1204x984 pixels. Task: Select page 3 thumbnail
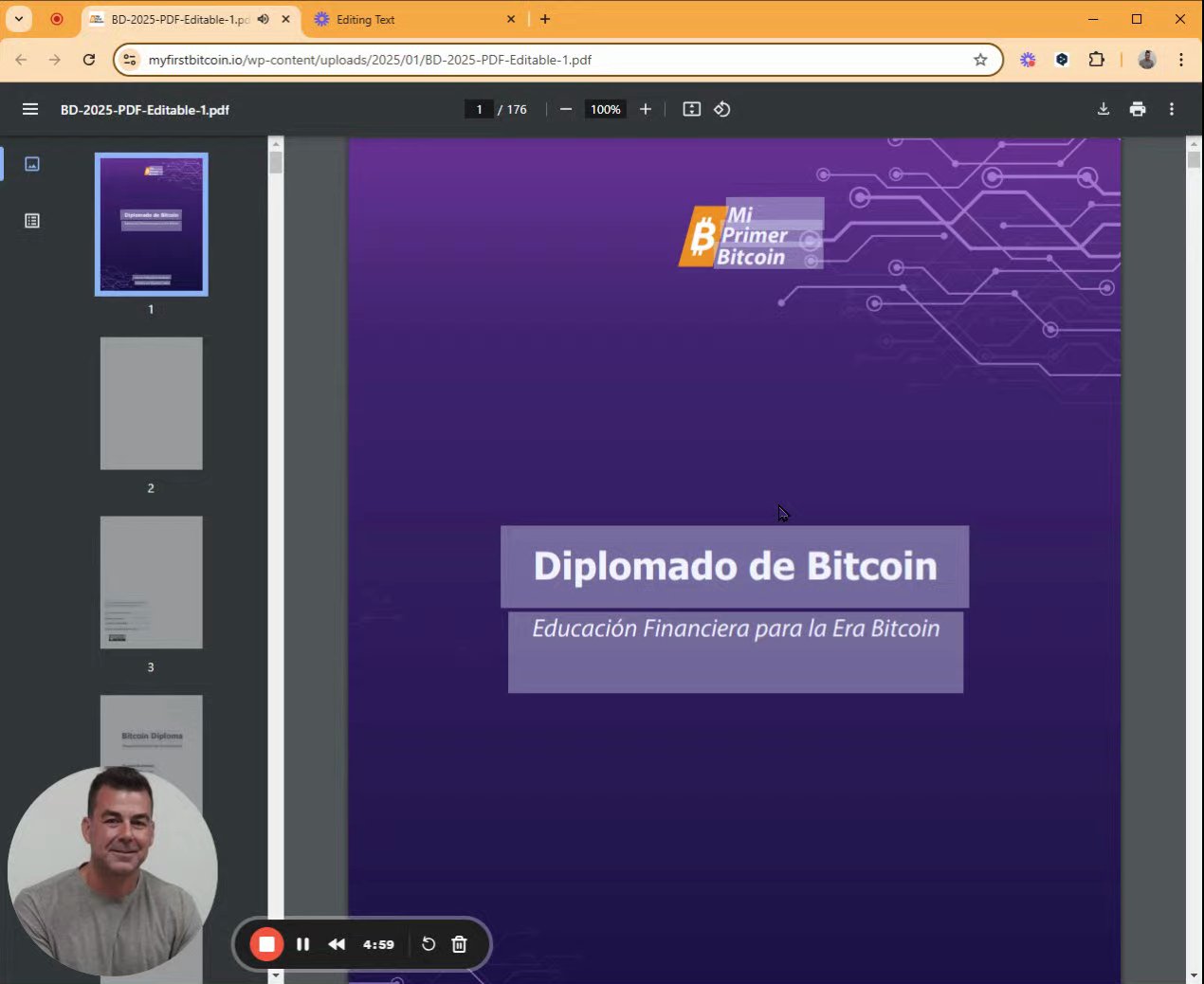tap(152, 582)
